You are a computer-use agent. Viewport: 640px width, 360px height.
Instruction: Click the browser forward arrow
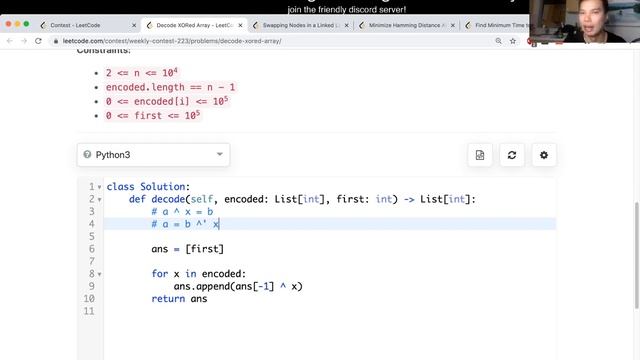coord(24,41)
